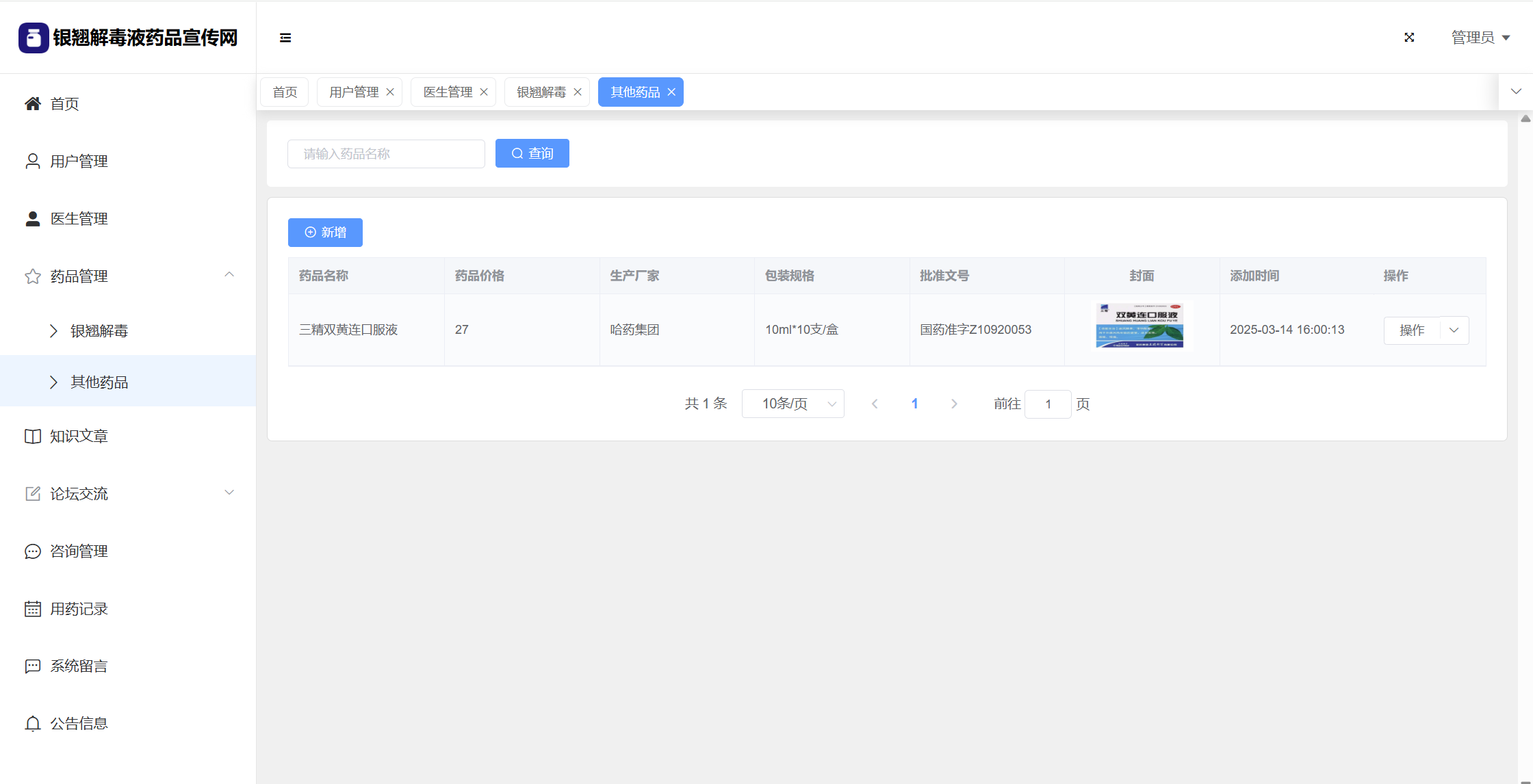
Task: Click the 双黄连口服液 cover thumbnail
Action: point(1140,326)
